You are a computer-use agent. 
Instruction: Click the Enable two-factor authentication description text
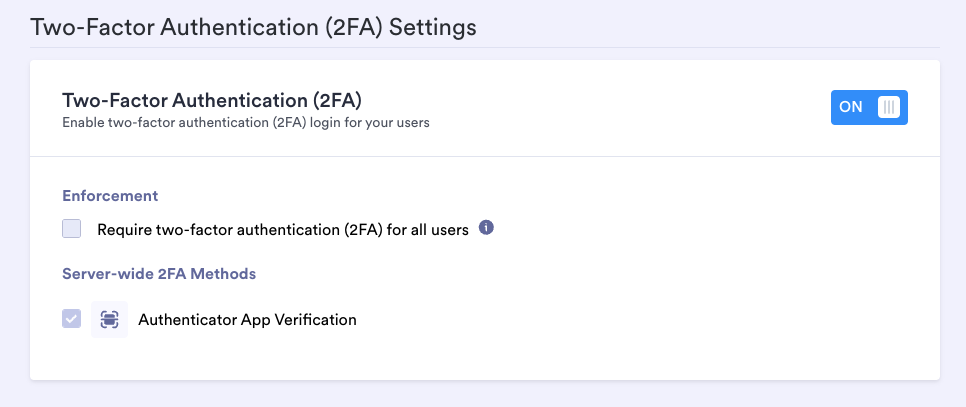click(x=245, y=123)
